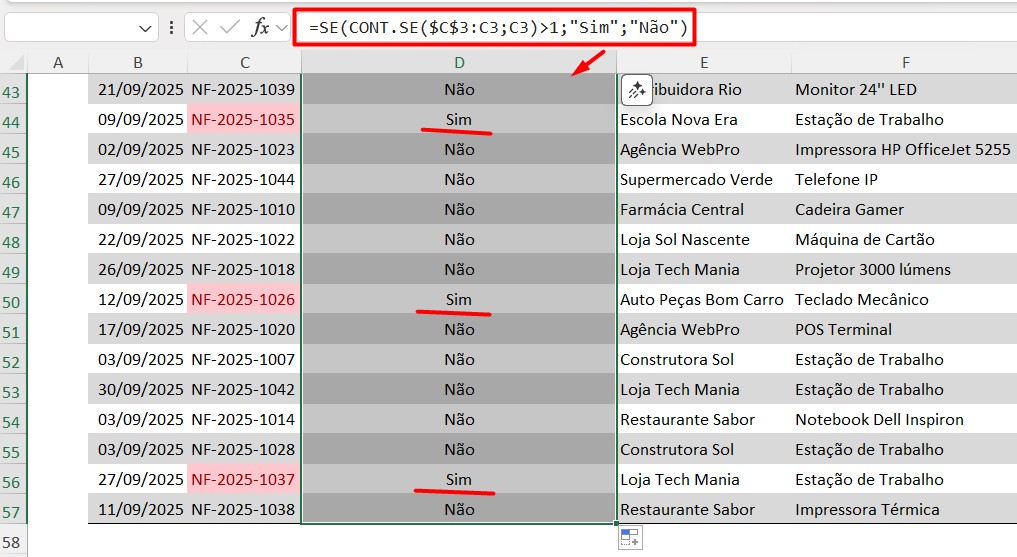Screen dimensions: 1017x557
Task: Click the pink NF-2025-1026 cell
Action: coord(243,300)
